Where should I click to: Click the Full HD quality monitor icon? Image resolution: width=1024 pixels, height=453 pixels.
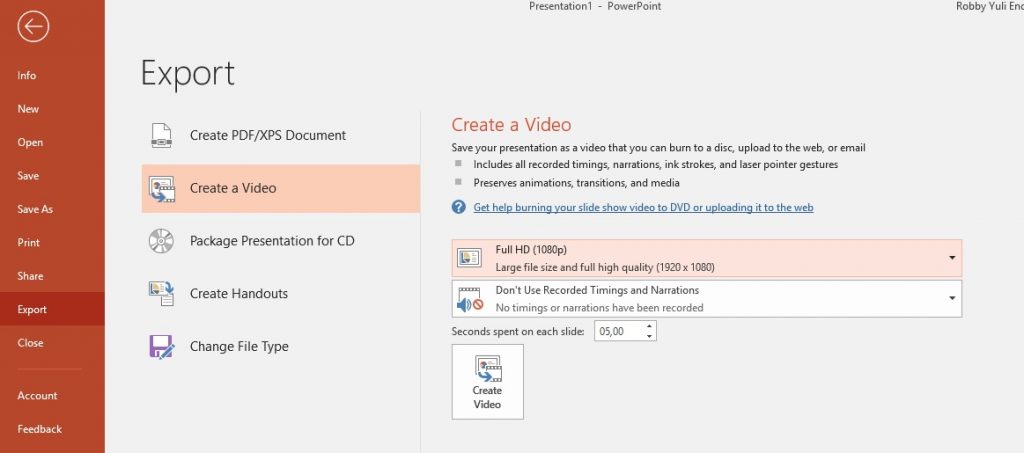(x=470, y=258)
